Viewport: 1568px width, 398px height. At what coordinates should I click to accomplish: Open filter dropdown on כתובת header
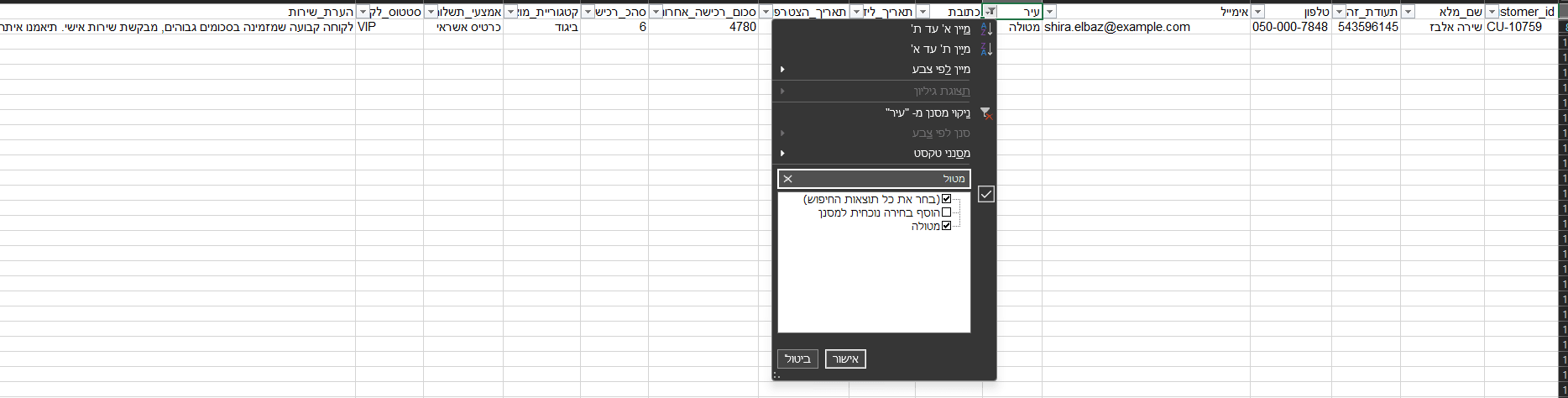pos(923,12)
